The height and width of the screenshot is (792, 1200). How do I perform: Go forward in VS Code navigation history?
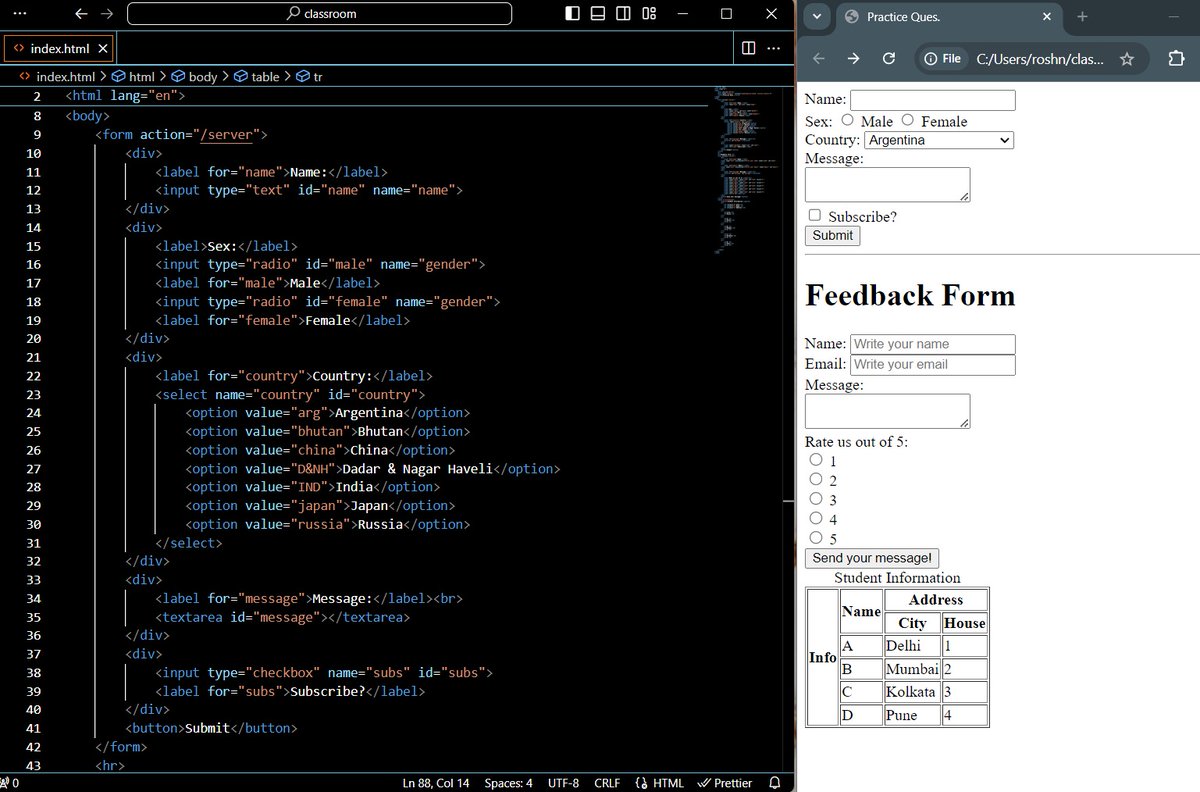[107, 14]
